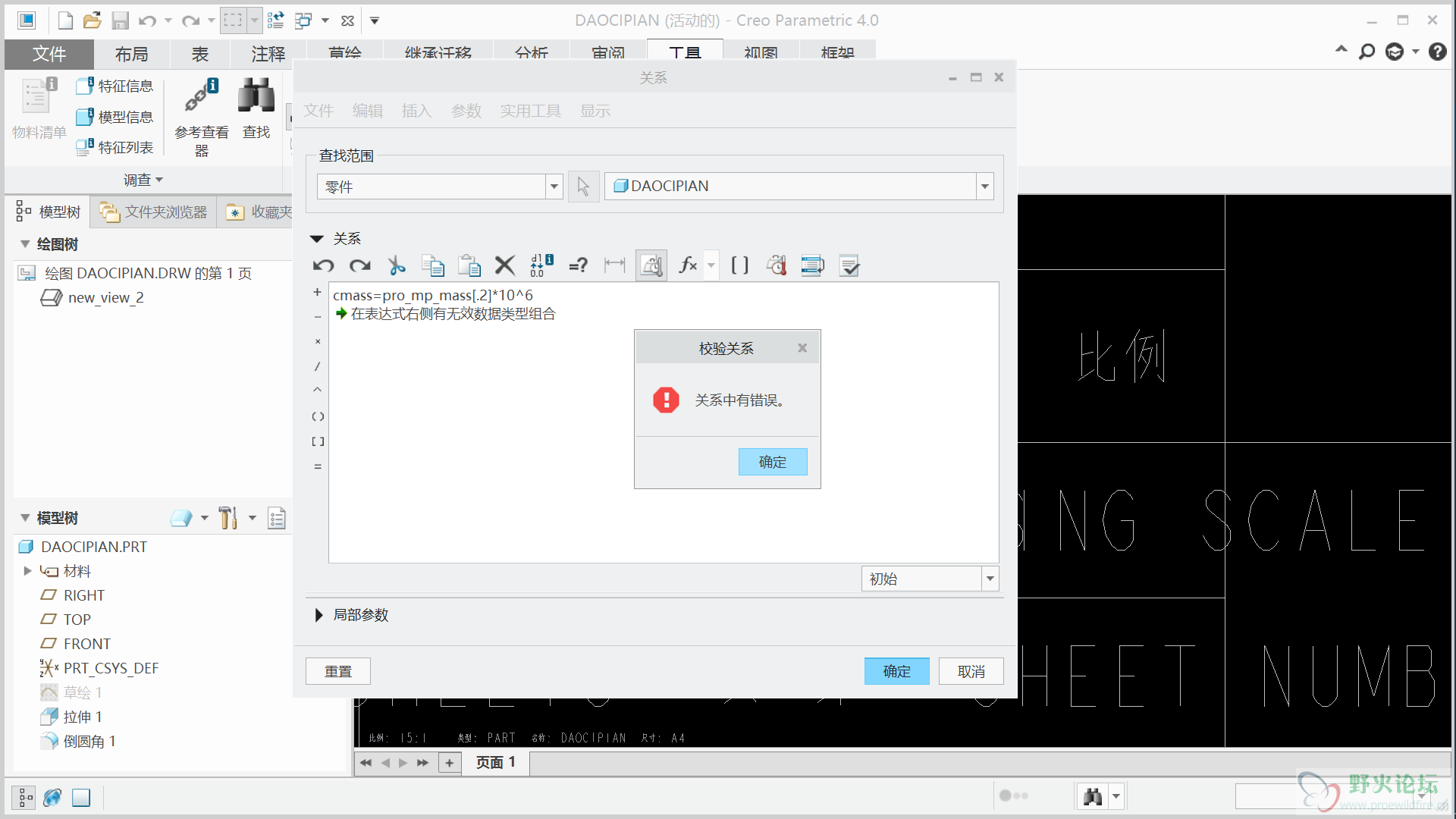Image resolution: width=1456 pixels, height=819 pixels.
Task: Insert a parameter name with brackets icon
Action: [x=739, y=265]
